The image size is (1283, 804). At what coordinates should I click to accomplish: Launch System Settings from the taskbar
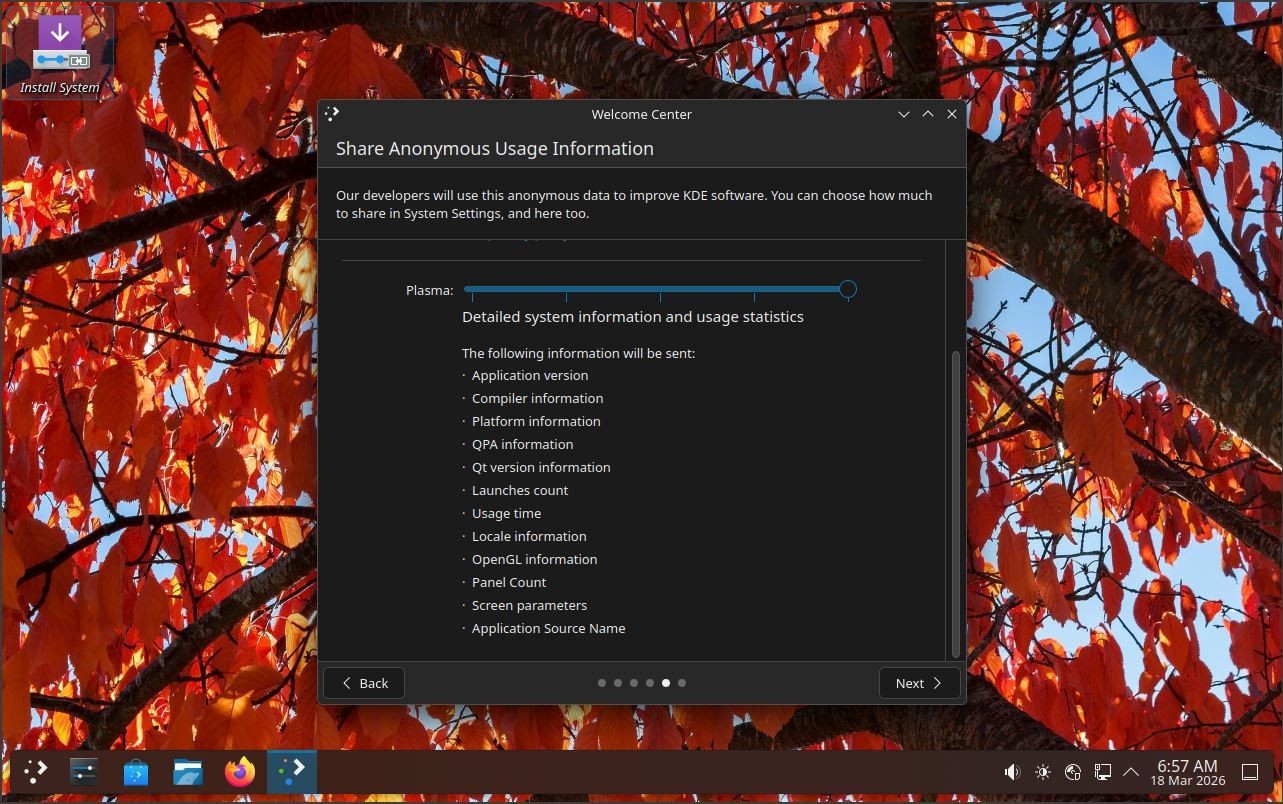84,772
